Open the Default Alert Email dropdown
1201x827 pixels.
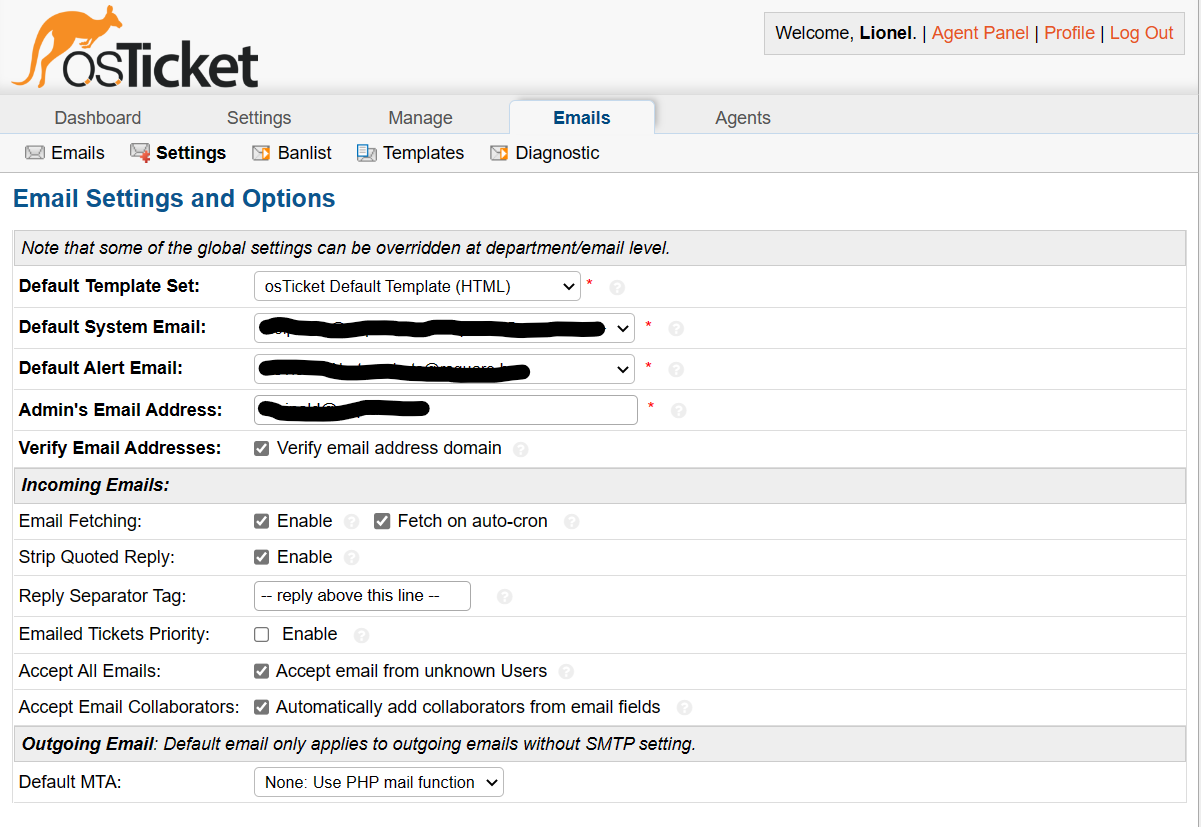444,369
